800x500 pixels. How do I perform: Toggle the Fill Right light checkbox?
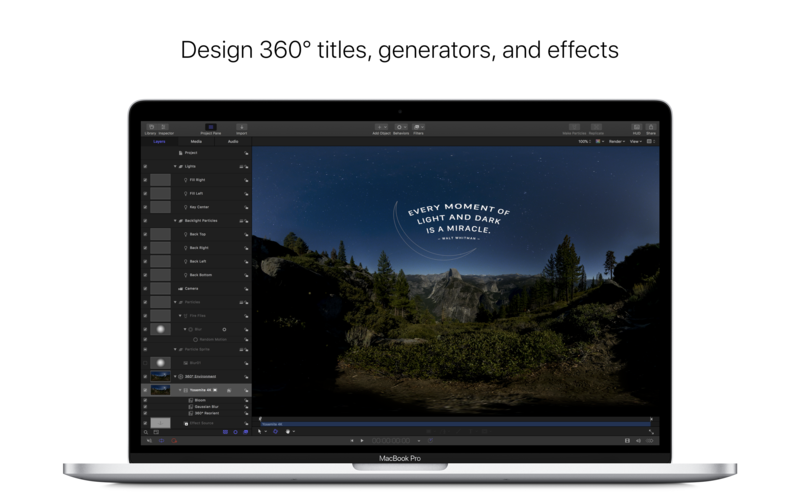146,179
